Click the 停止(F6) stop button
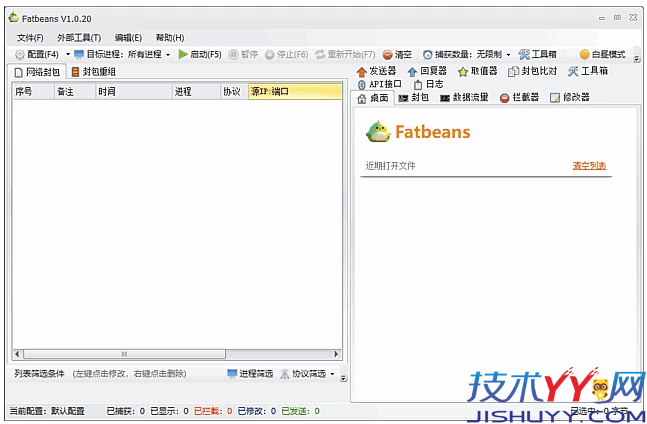Viewport: 647px width, 424px height. pos(287,54)
